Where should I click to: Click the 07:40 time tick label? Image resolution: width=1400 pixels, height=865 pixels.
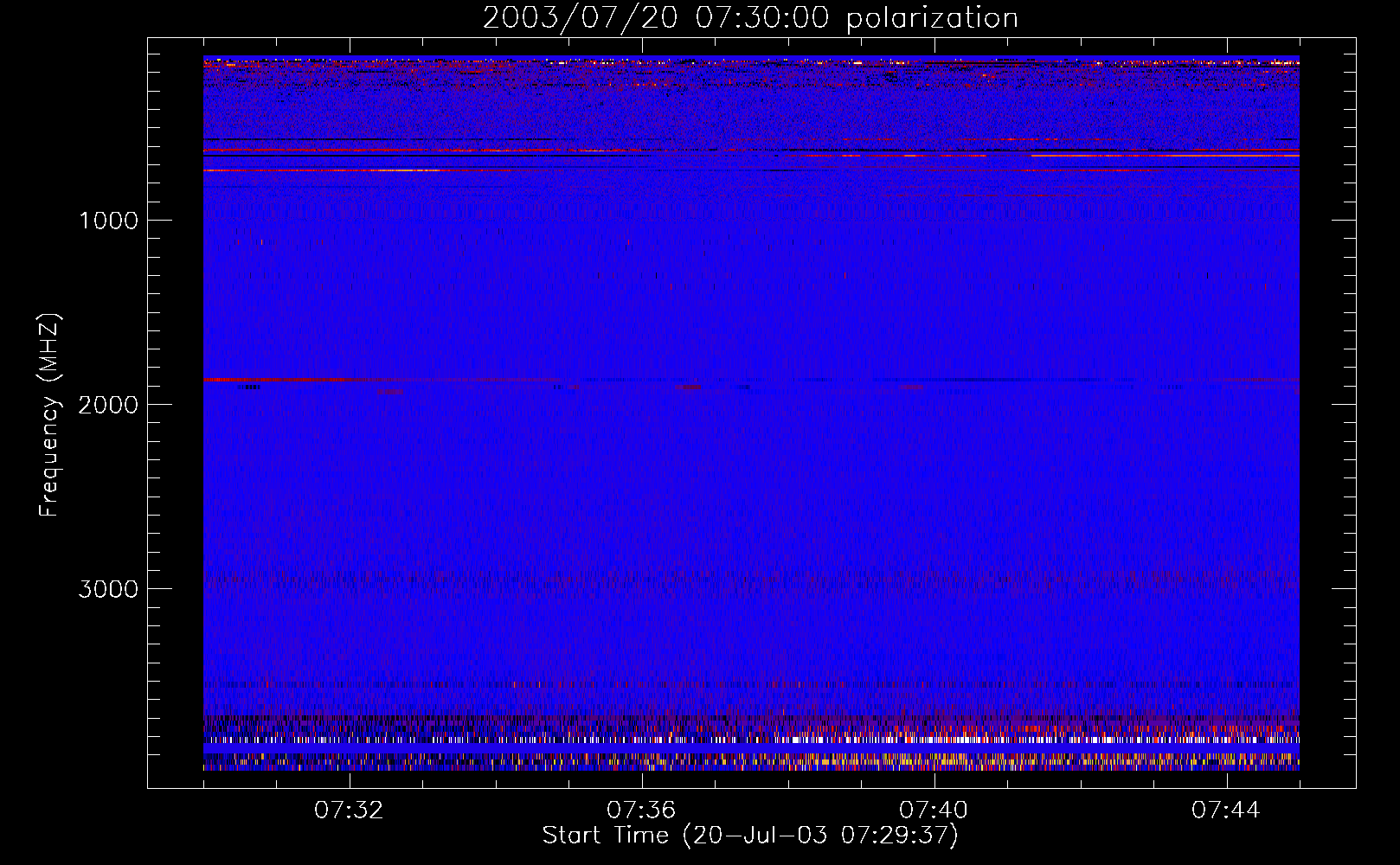pos(934,811)
